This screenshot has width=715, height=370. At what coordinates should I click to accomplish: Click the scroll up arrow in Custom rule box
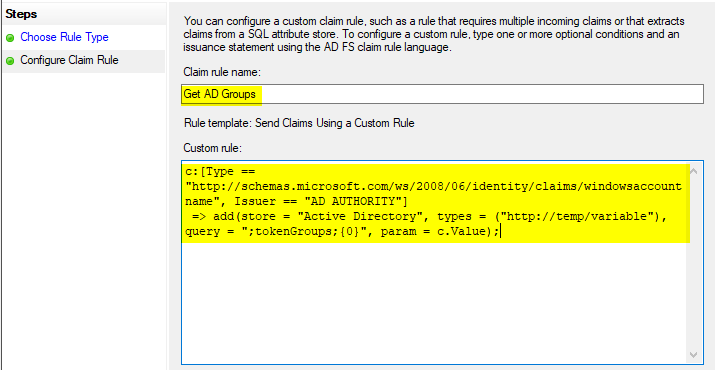pos(694,172)
